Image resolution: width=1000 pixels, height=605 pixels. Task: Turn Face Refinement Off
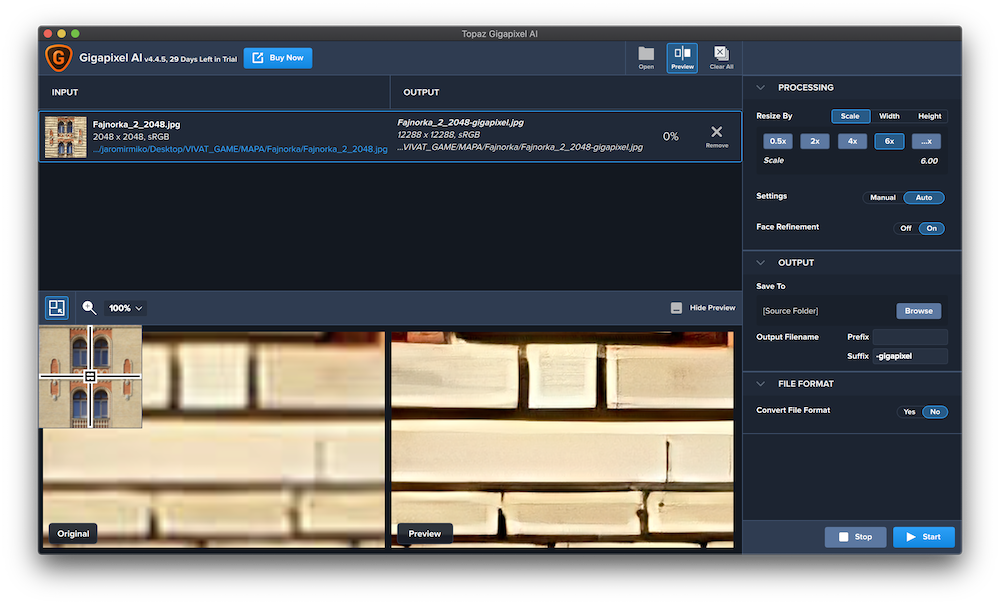(905, 228)
